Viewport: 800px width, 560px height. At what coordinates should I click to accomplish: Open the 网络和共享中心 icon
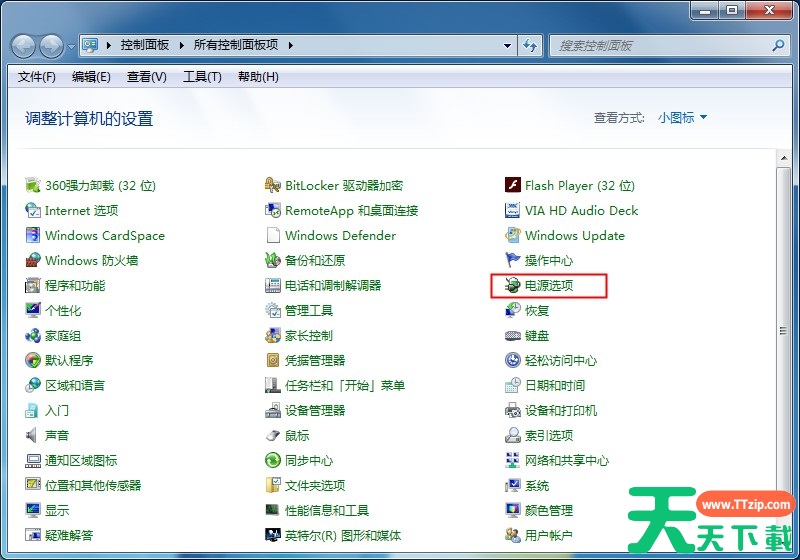(513, 460)
